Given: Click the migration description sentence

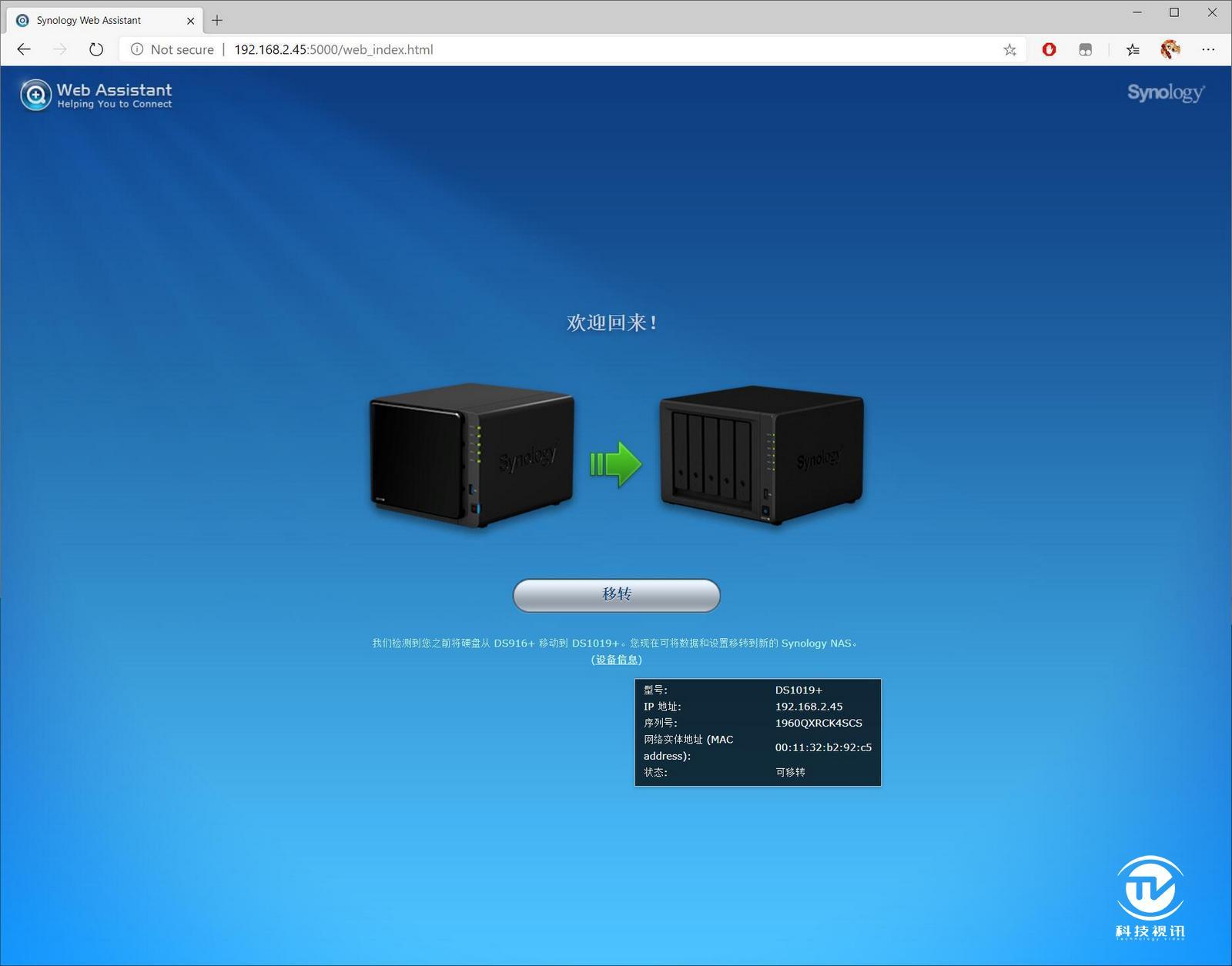Looking at the screenshot, I should click(x=614, y=643).
